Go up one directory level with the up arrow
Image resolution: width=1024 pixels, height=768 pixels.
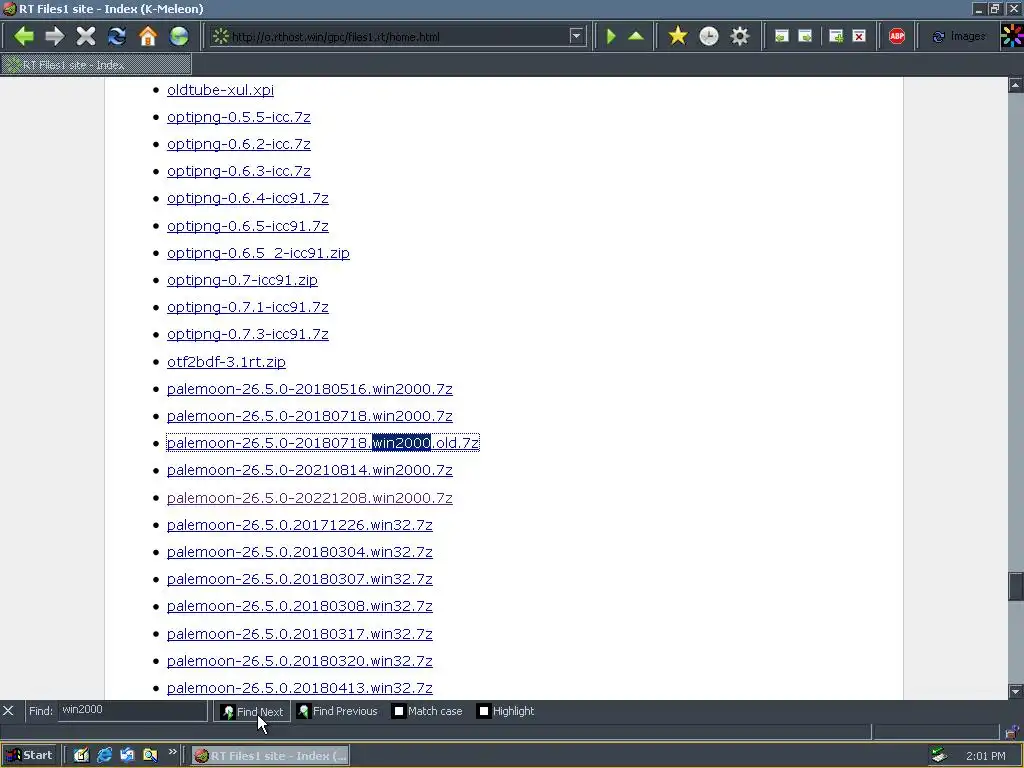click(636, 36)
